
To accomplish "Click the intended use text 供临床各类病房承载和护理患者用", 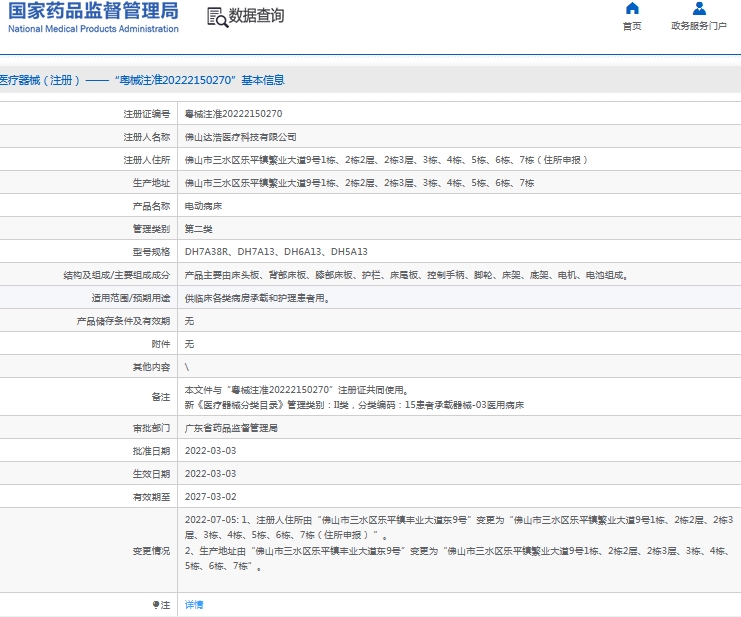I will (257, 298).
